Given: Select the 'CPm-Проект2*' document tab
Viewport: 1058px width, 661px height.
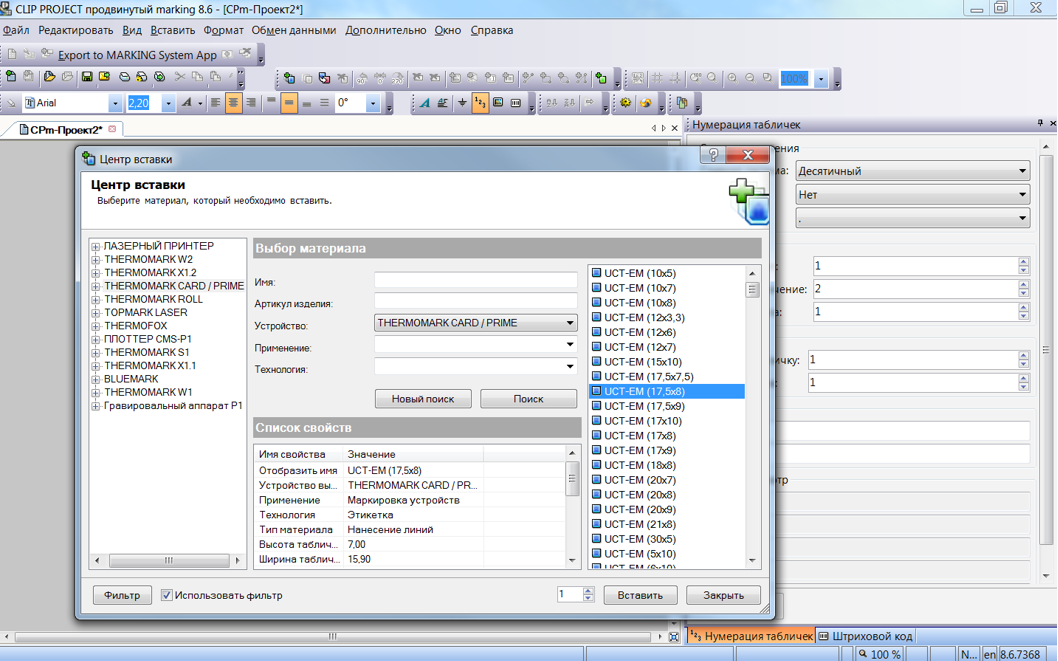Looking at the screenshot, I should coord(66,130).
